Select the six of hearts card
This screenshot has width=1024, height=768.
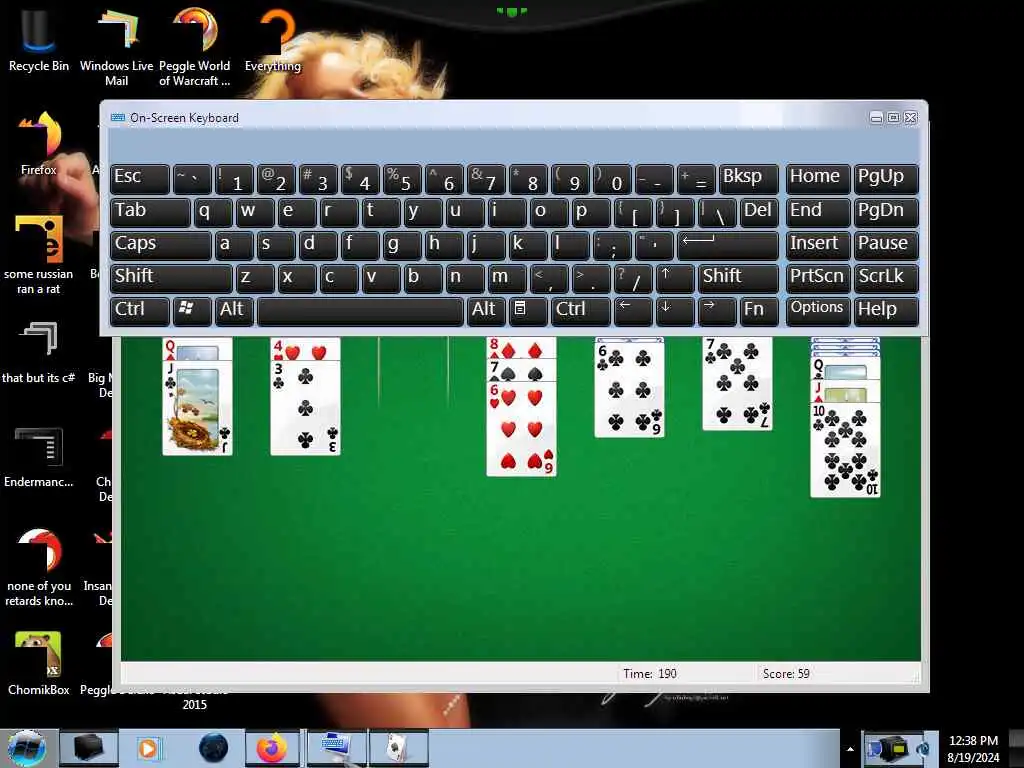click(521, 430)
